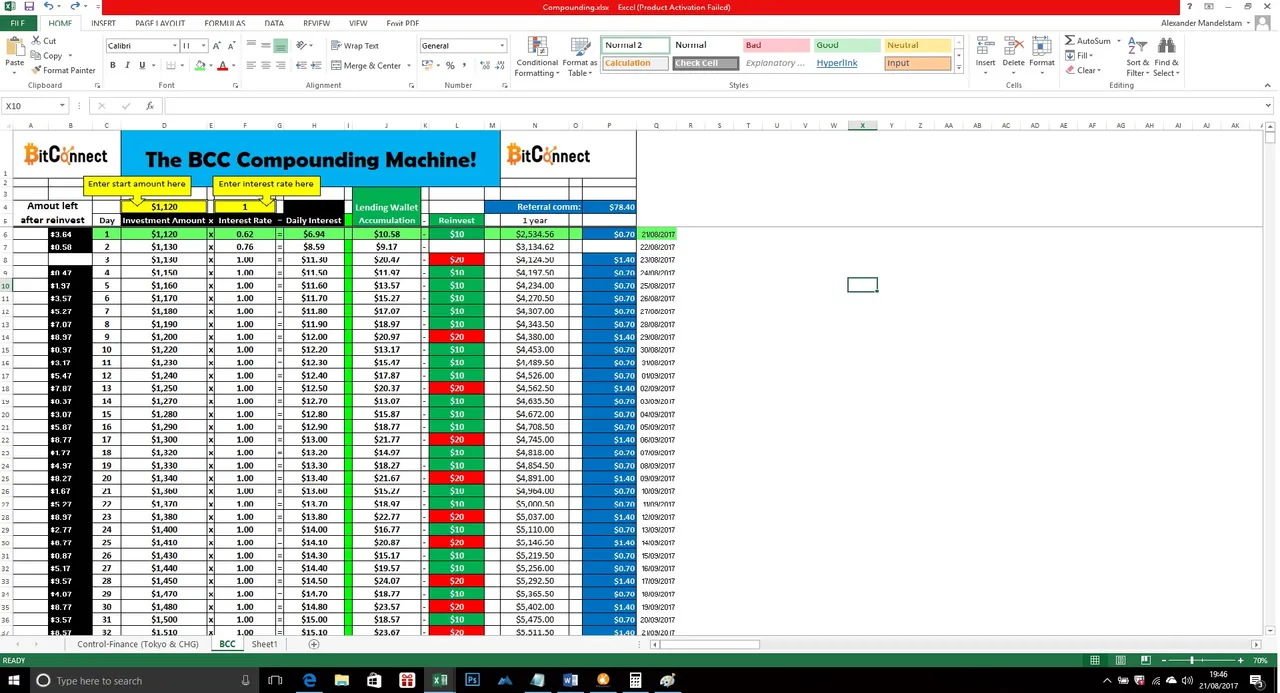The width and height of the screenshot is (1280, 693).
Task: Apply the Hyperlink cell style
Action: pyautogui.click(x=847, y=63)
